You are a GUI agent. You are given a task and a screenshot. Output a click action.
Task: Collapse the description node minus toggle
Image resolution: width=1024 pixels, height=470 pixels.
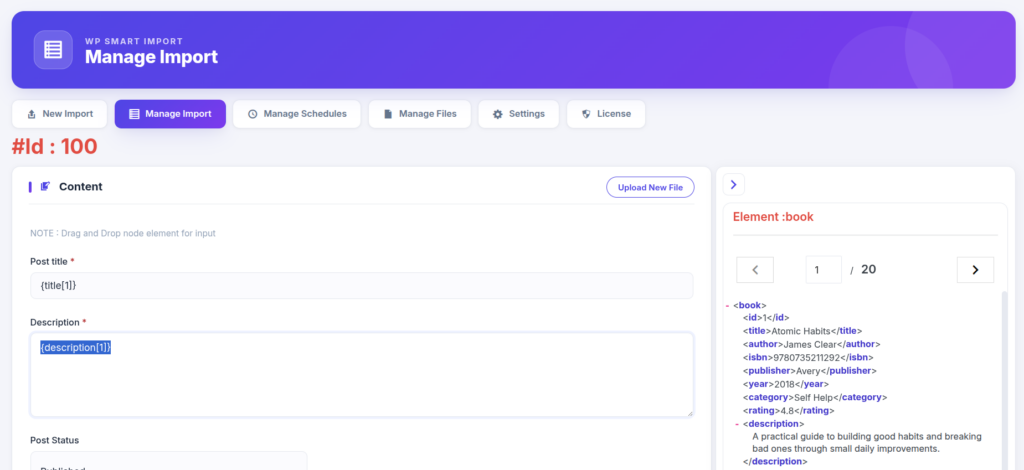click(x=737, y=423)
